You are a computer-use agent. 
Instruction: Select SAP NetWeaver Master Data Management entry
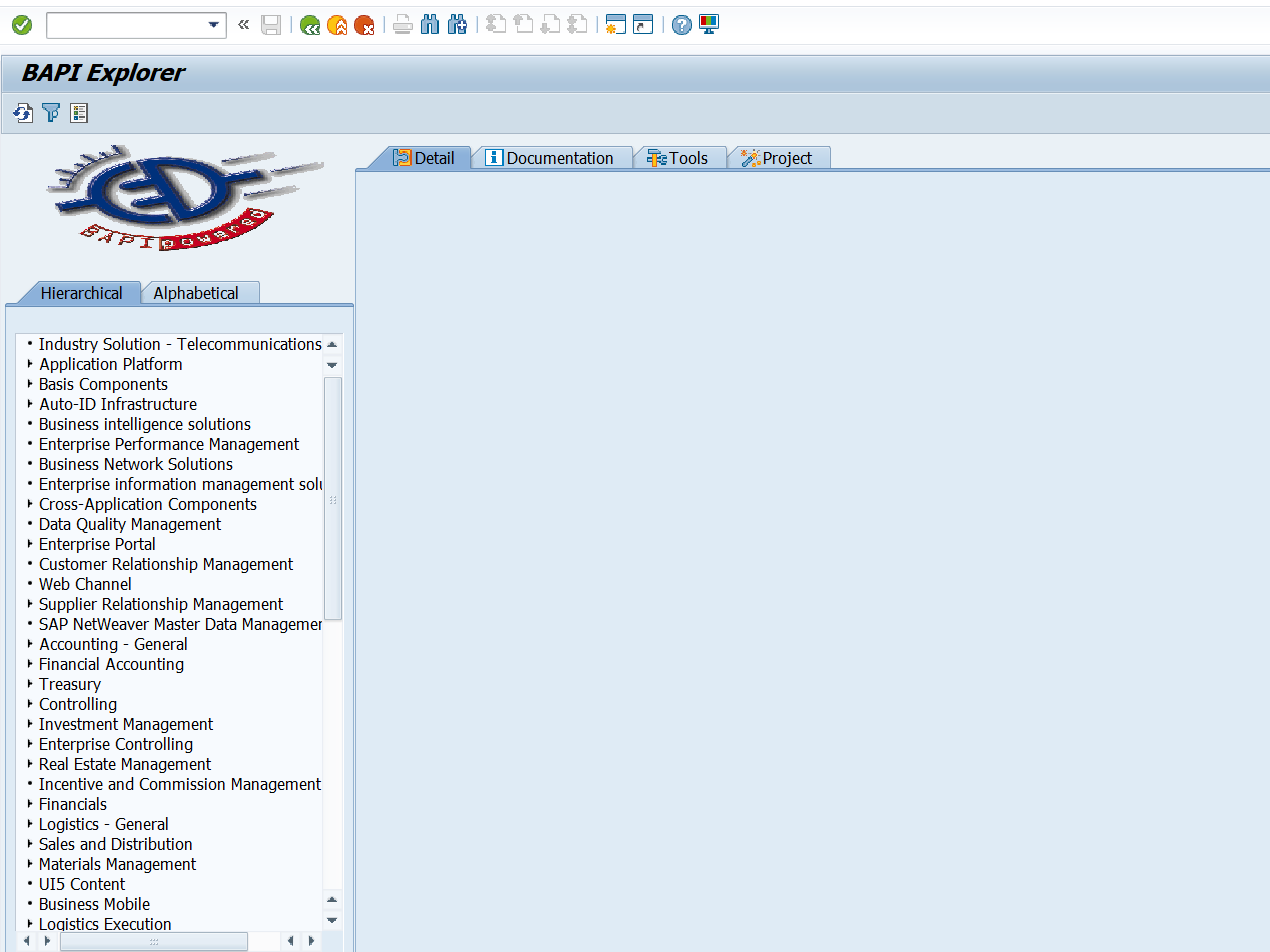click(x=180, y=624)
